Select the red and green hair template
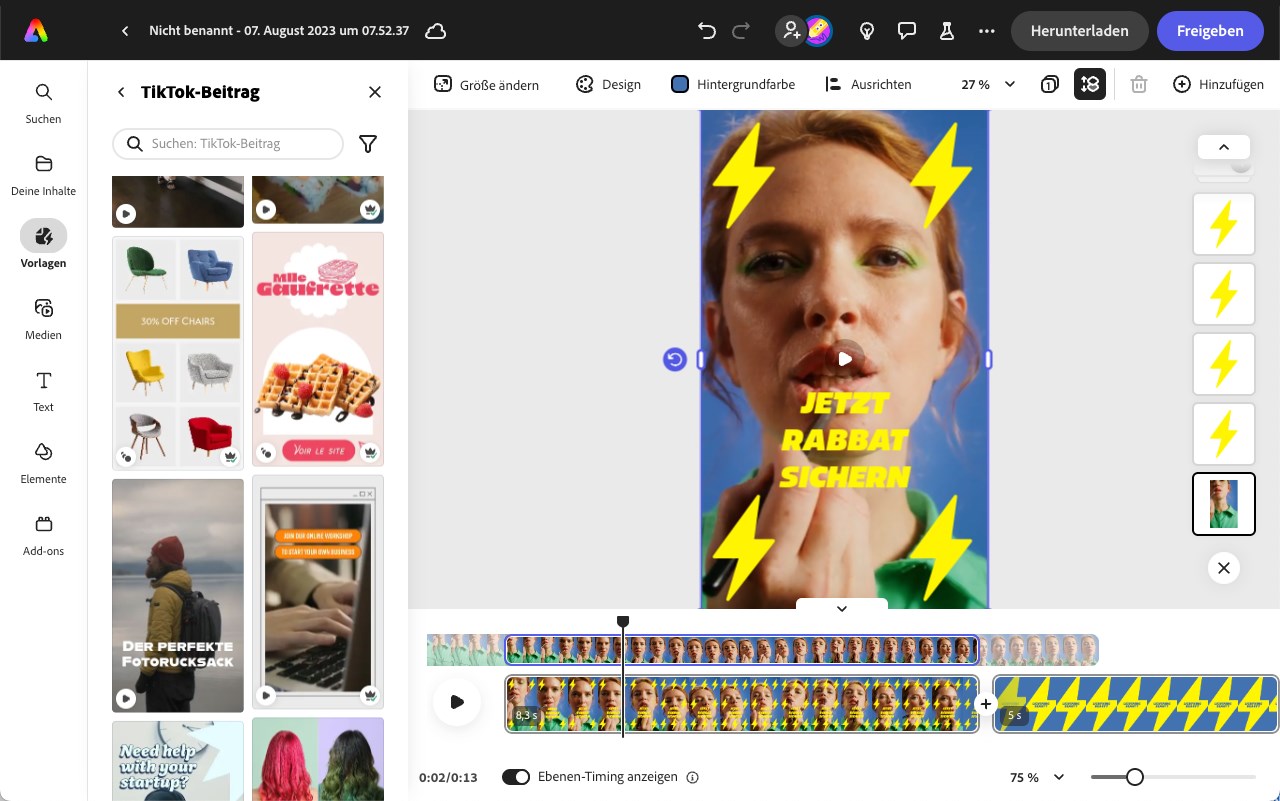1280x801 pixels. click(x=318, y=759)
